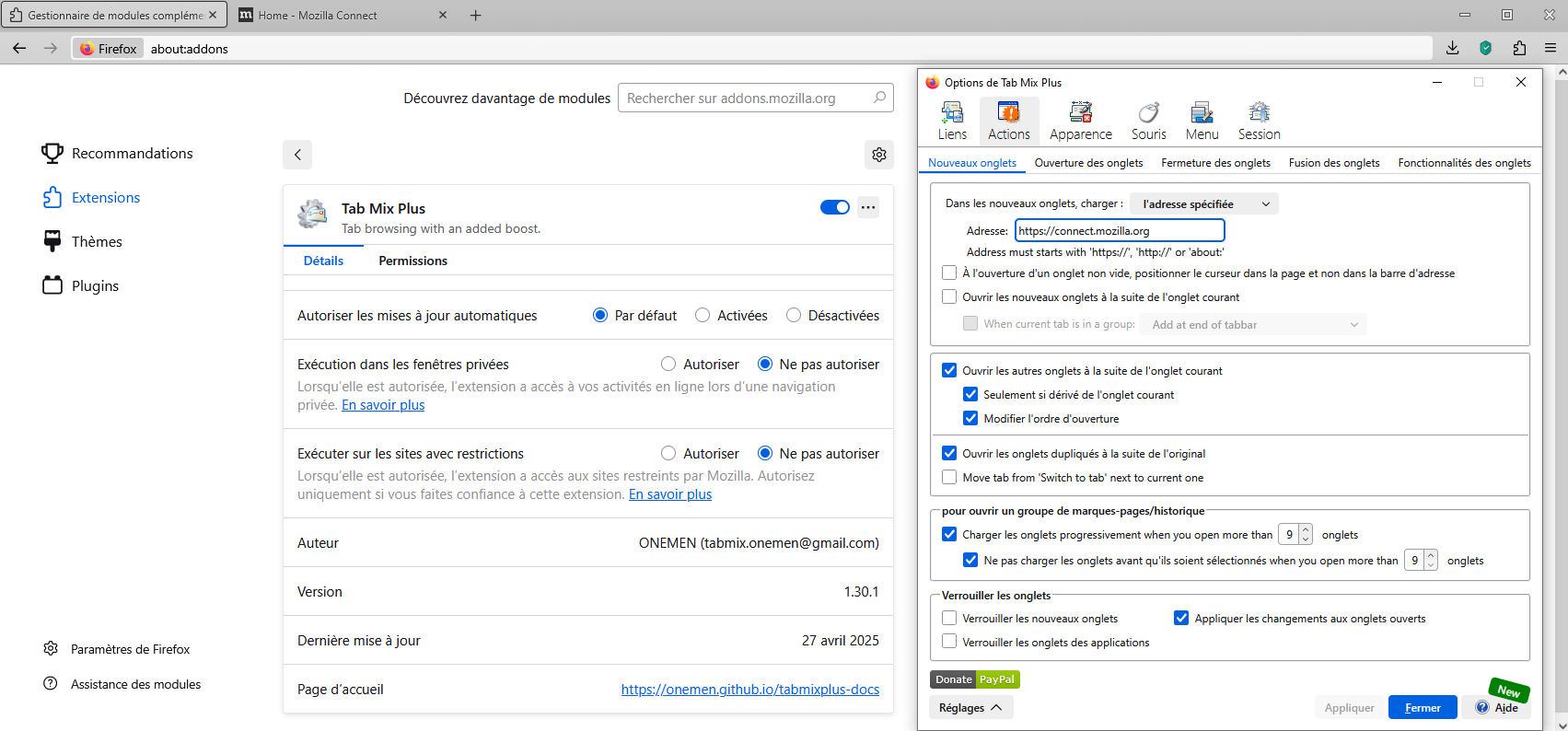The image size is (1568, 731).
Task: Open the Firefox downloads icon
Action: (x=1453, y=48)
